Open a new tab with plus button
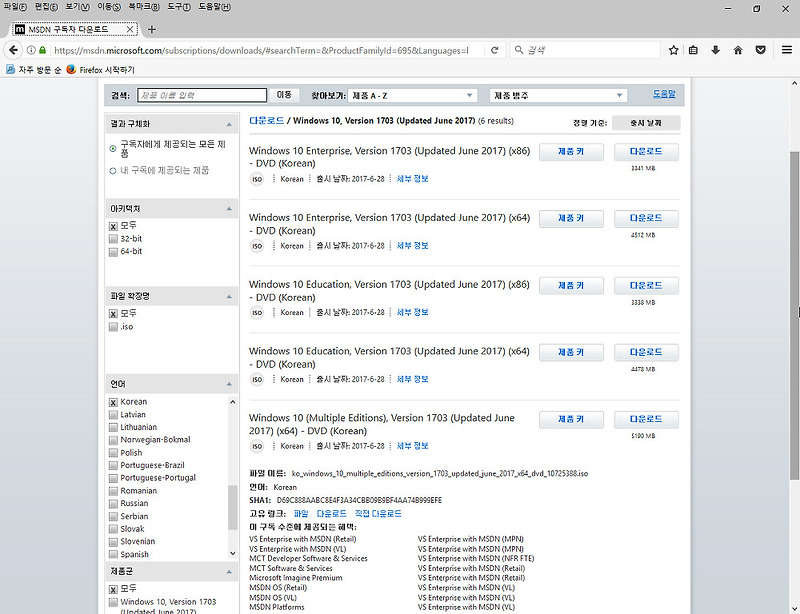This screenshot has width=800, height=614. click(152, 30)
